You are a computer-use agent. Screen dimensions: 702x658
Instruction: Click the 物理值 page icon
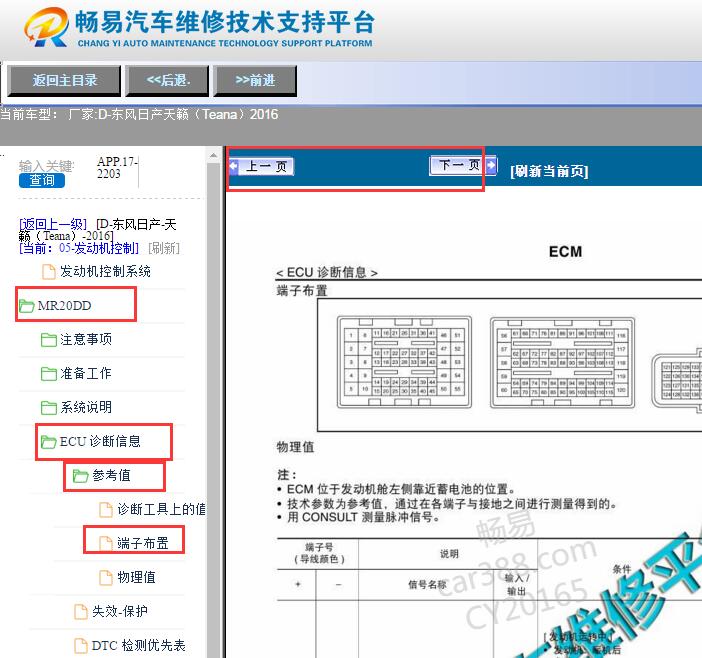[106, 578]
